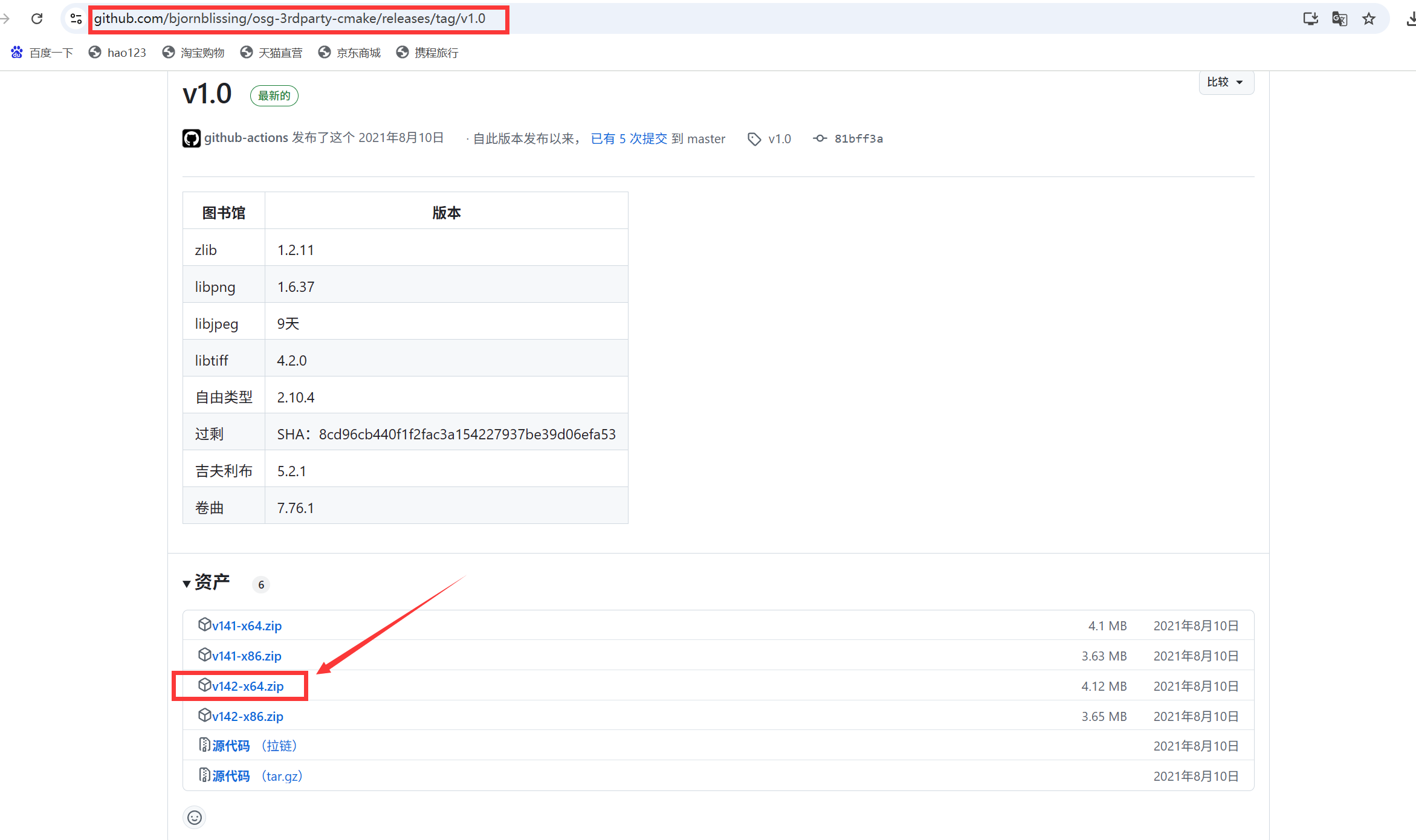Open 百度一下 bookmark
This screenshot has height=840, width=1416.
(x=42, y=53)
